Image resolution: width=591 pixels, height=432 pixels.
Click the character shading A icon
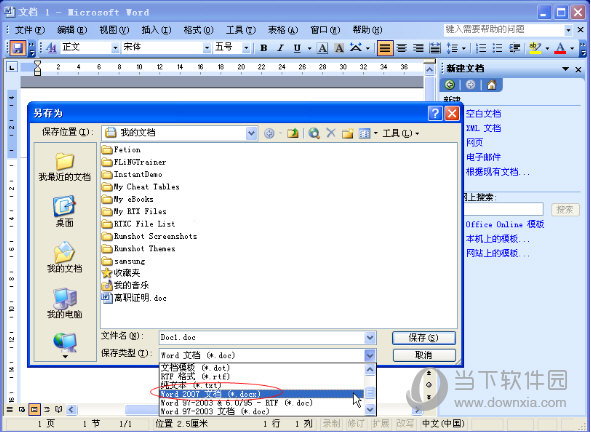(339, 48)
